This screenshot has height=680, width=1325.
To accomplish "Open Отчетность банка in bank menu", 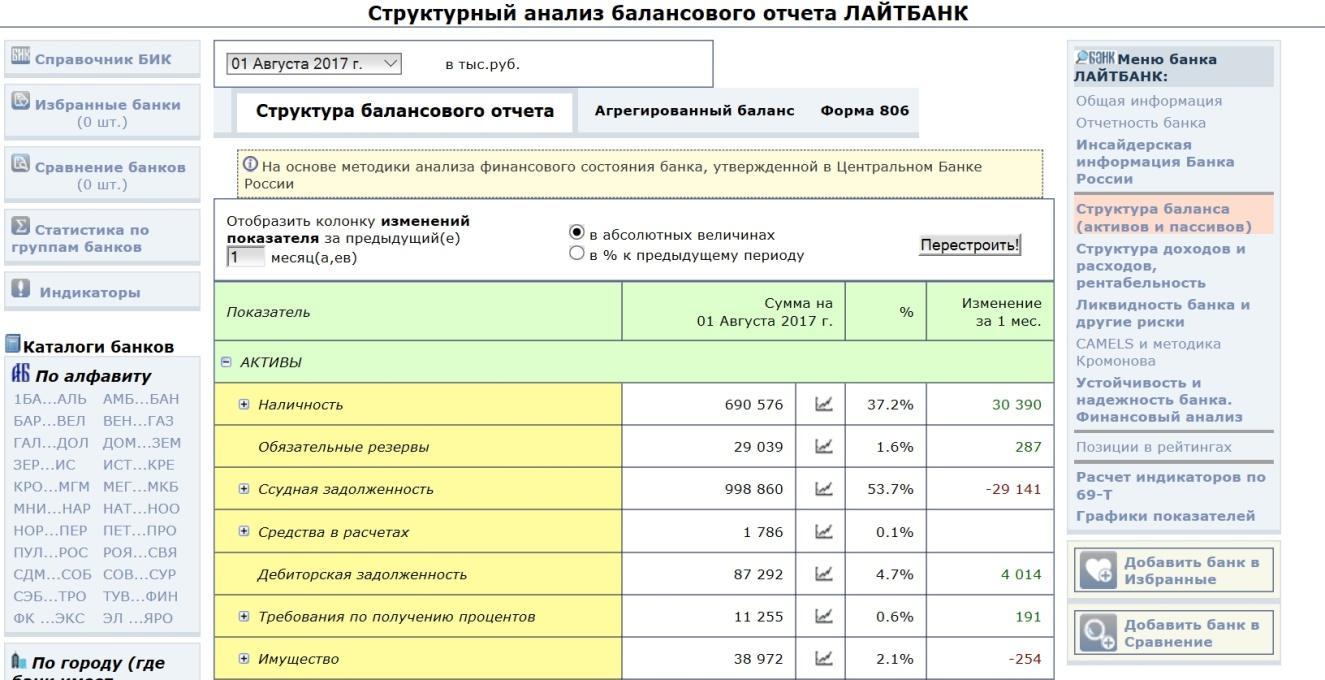I will point(1141,123).
